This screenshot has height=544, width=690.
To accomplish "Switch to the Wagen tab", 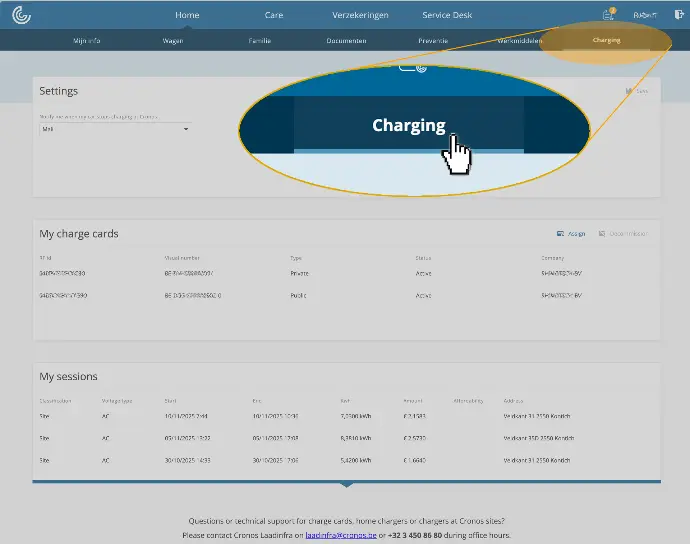I will click(x=173, y=41).
